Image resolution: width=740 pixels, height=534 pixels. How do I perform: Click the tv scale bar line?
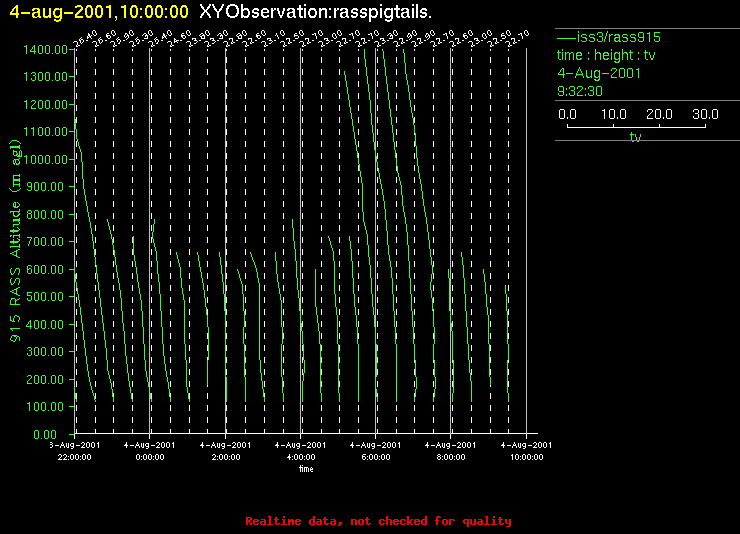[636, 126]
